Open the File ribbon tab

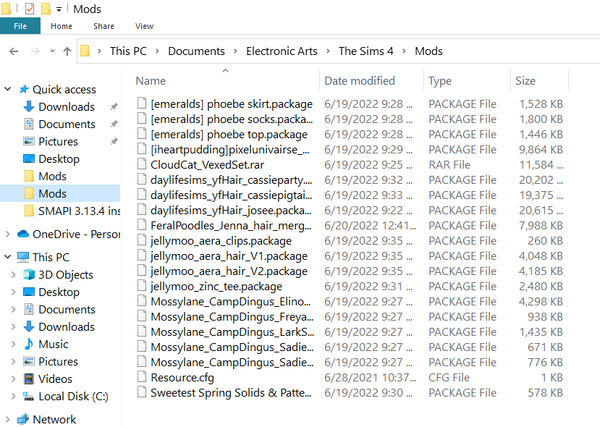pos(20,26)
